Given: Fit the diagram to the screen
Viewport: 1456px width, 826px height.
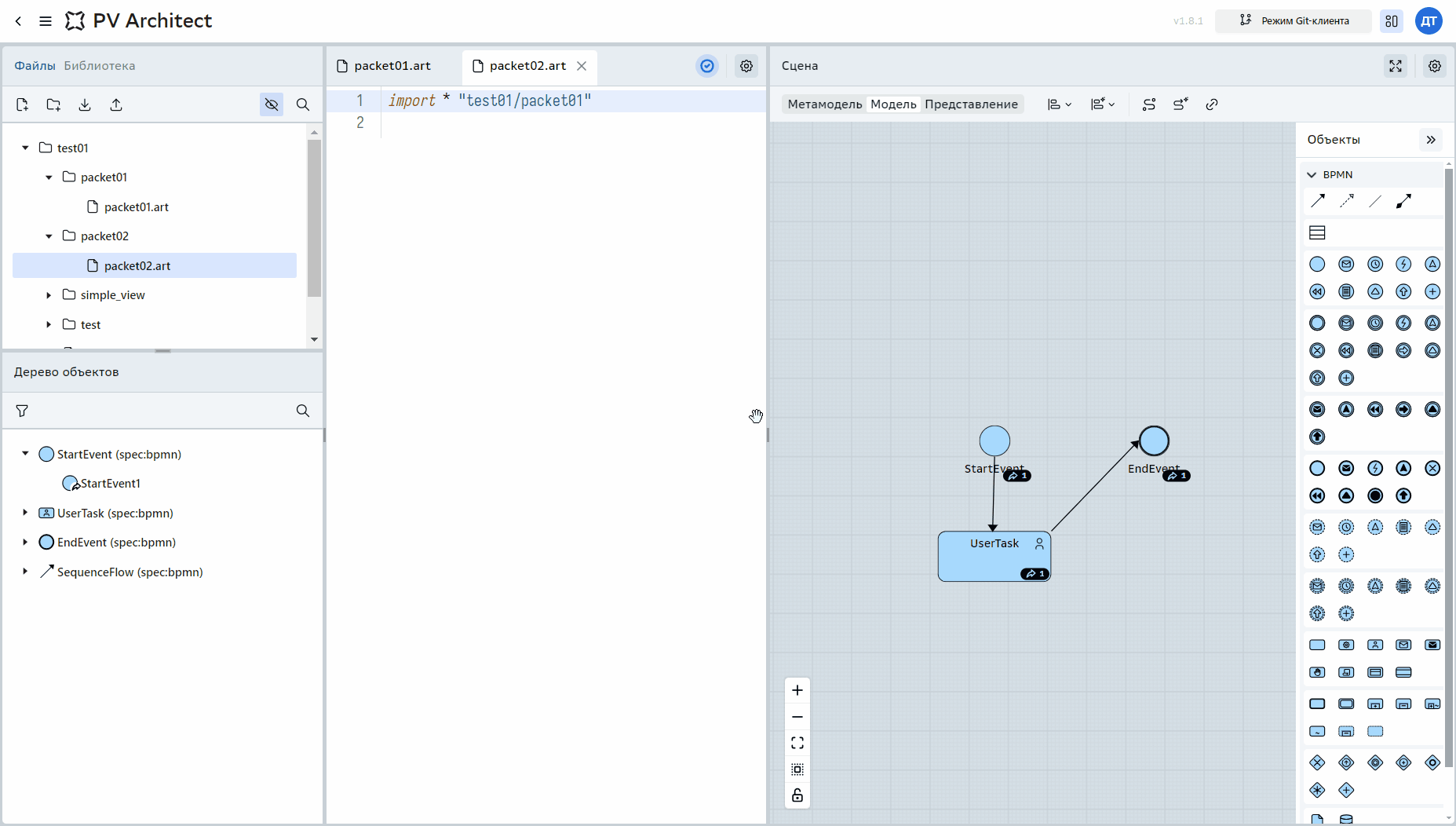Looking at the screenshot, I should 797,743.
